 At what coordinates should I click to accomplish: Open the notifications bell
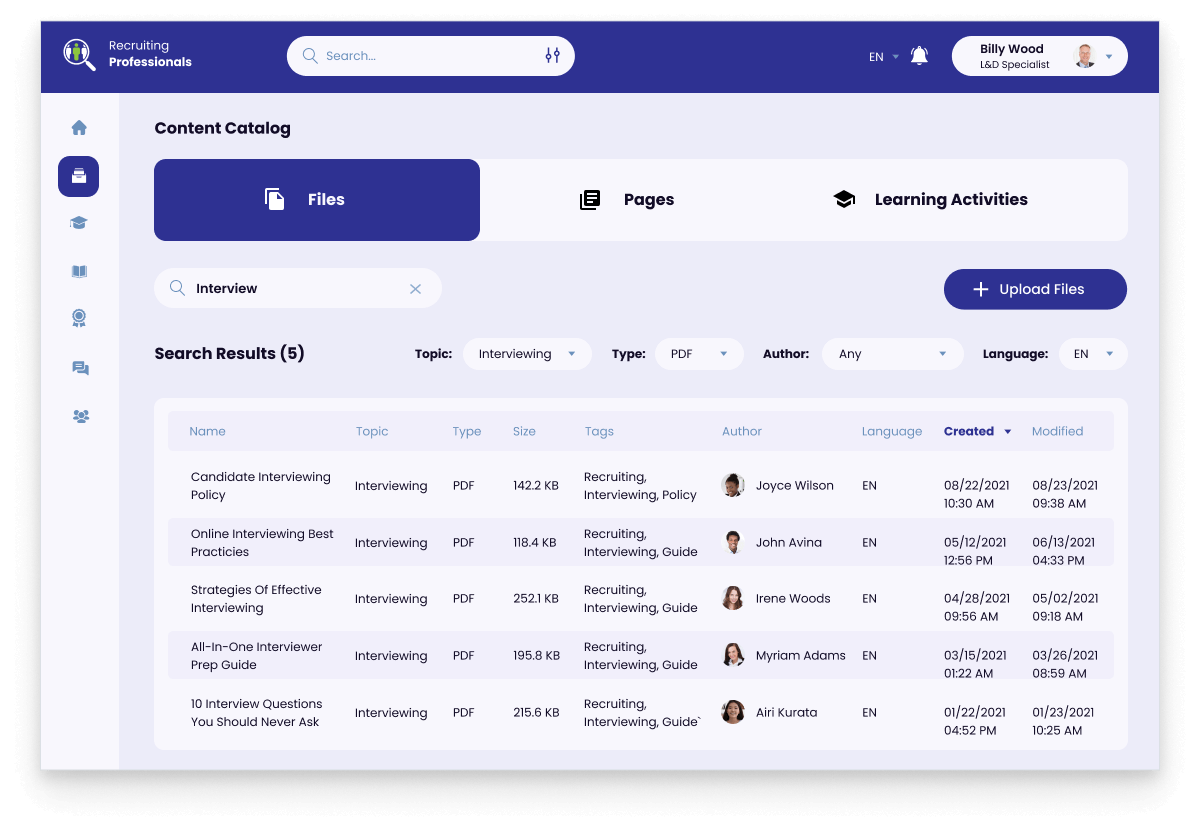[x=919, y=56]
